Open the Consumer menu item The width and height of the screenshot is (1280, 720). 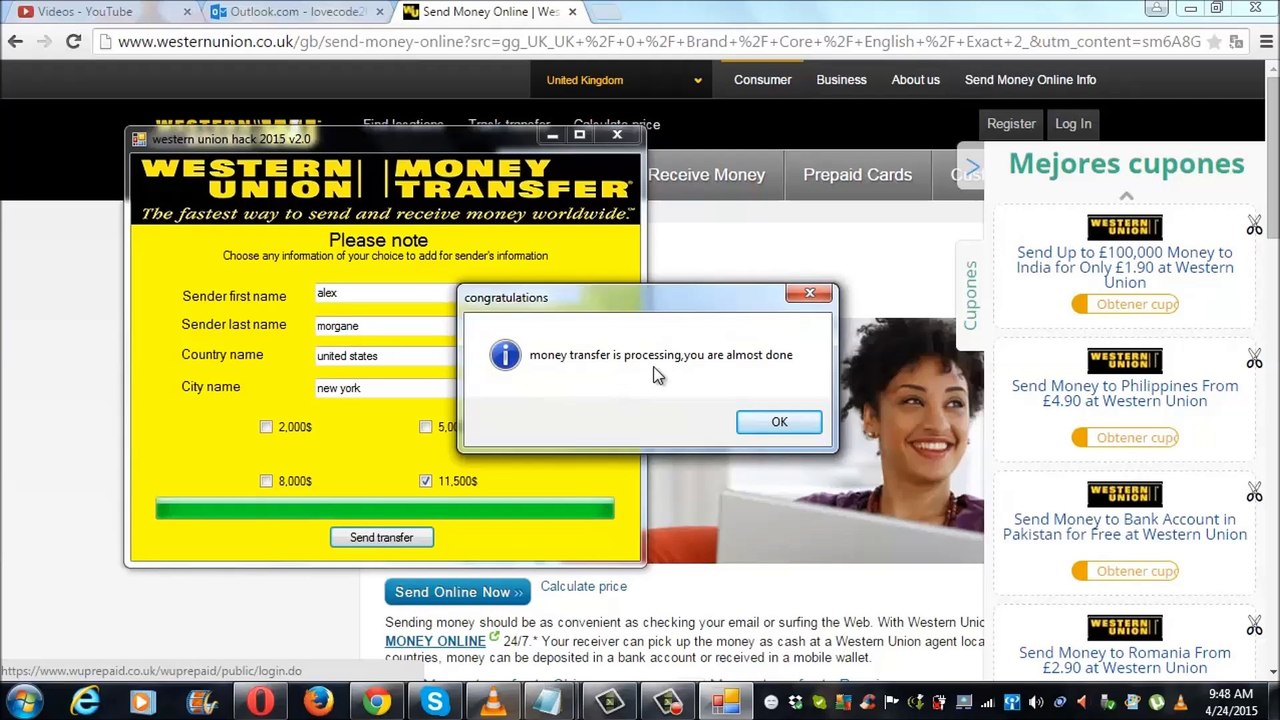pyautogui.click(x=762, y=80)
